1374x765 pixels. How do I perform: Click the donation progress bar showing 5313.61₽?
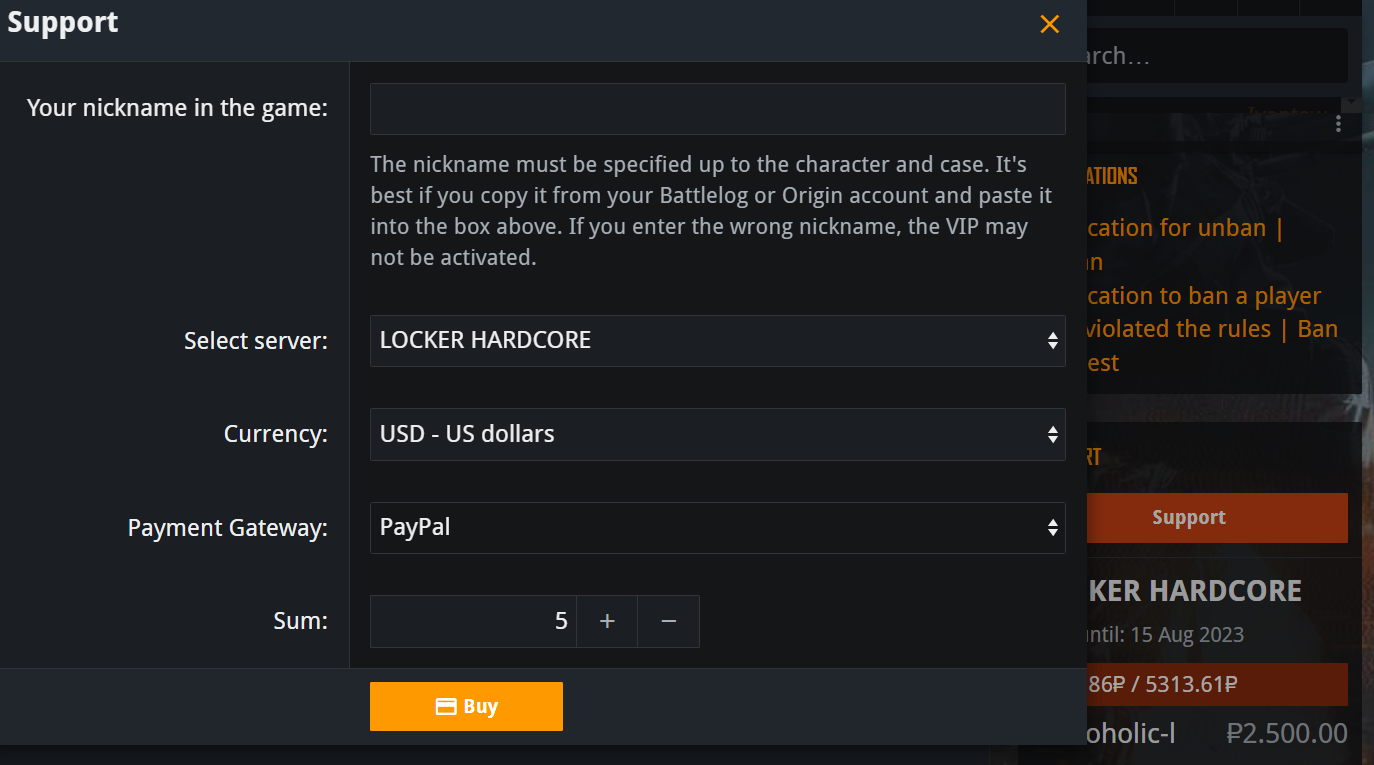coord(1217,685)
